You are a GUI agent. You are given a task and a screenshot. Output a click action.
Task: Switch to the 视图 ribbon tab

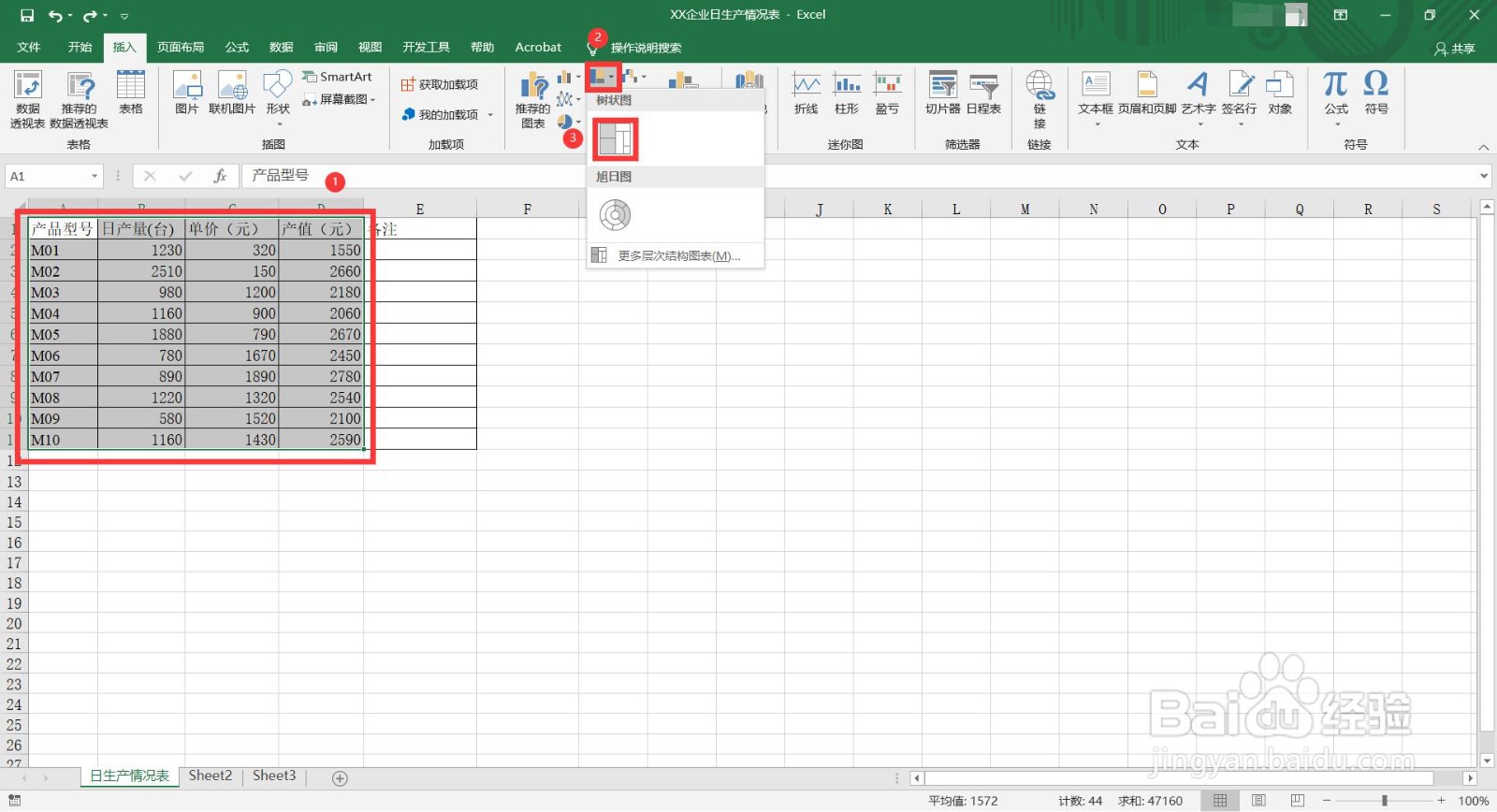point(371,47)
